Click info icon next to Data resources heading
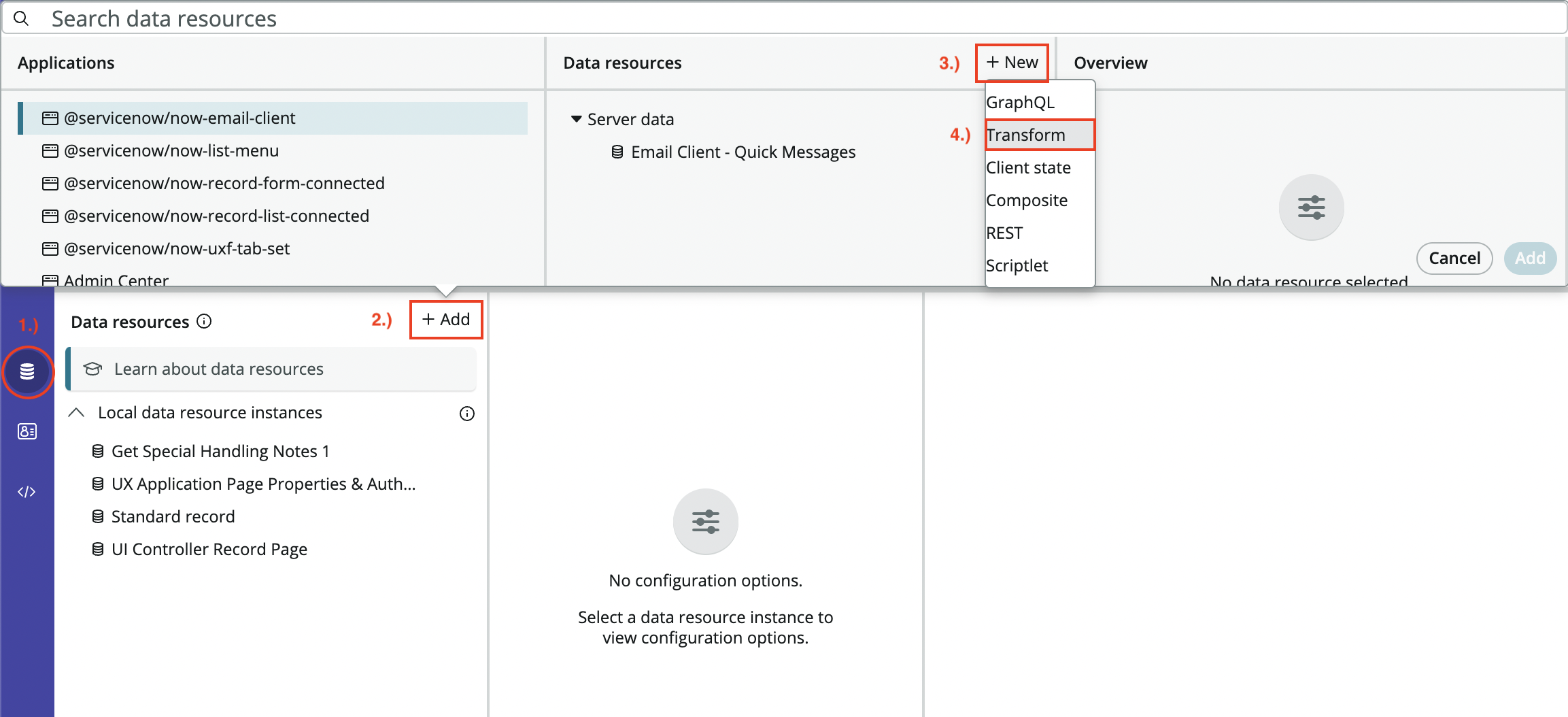 (x=204, y=322)
